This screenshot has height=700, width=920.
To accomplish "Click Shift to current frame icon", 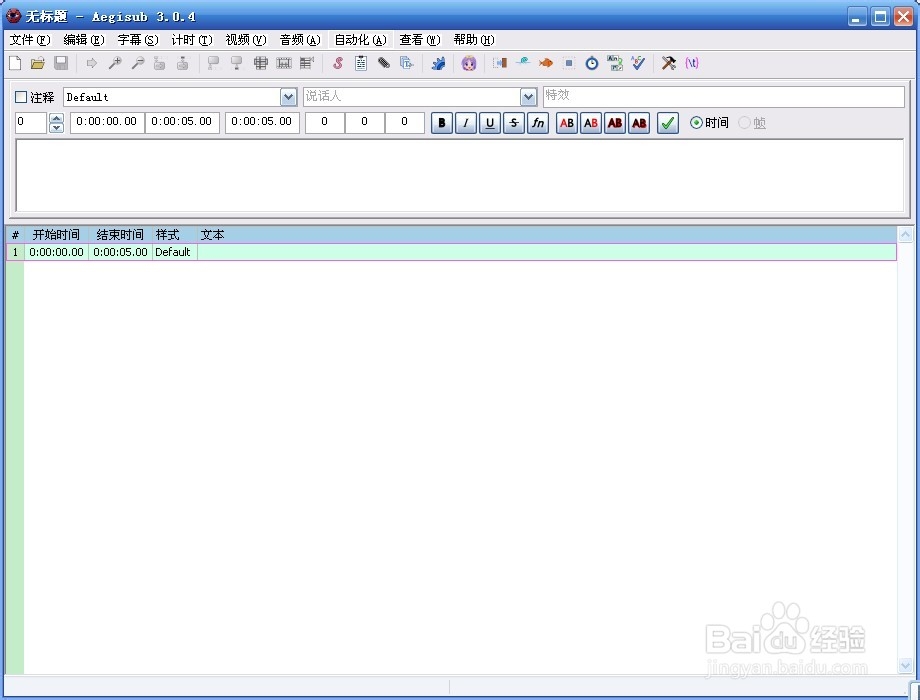I will 307,63.
